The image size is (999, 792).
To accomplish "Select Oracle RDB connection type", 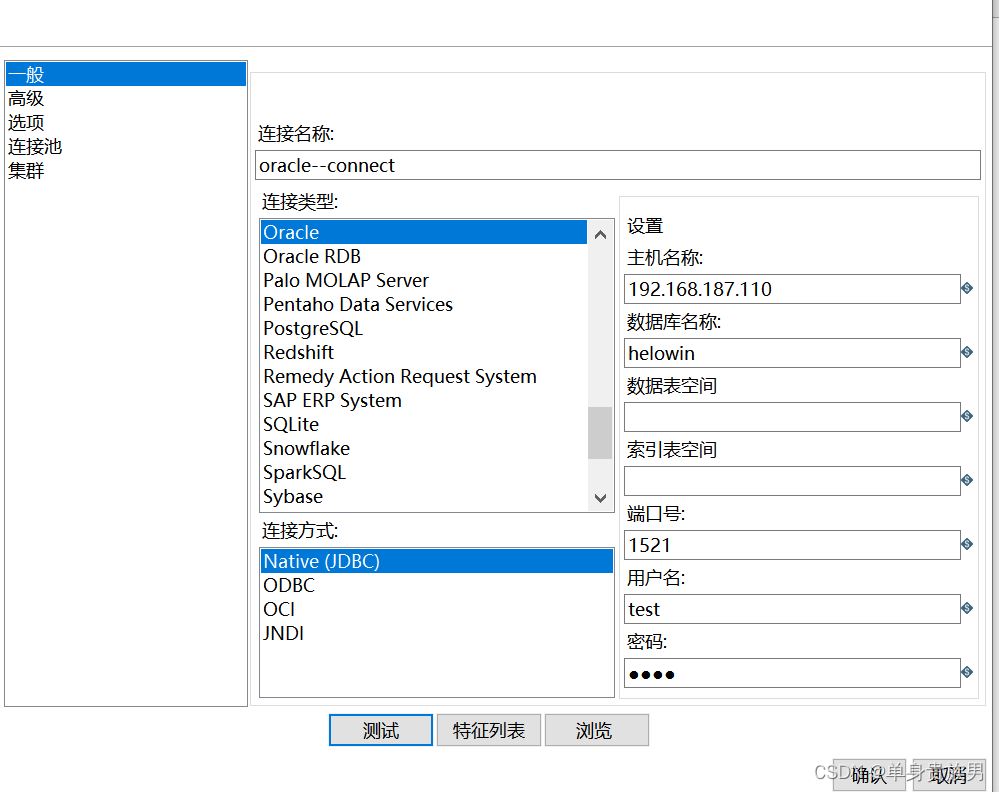I will 424,256.
